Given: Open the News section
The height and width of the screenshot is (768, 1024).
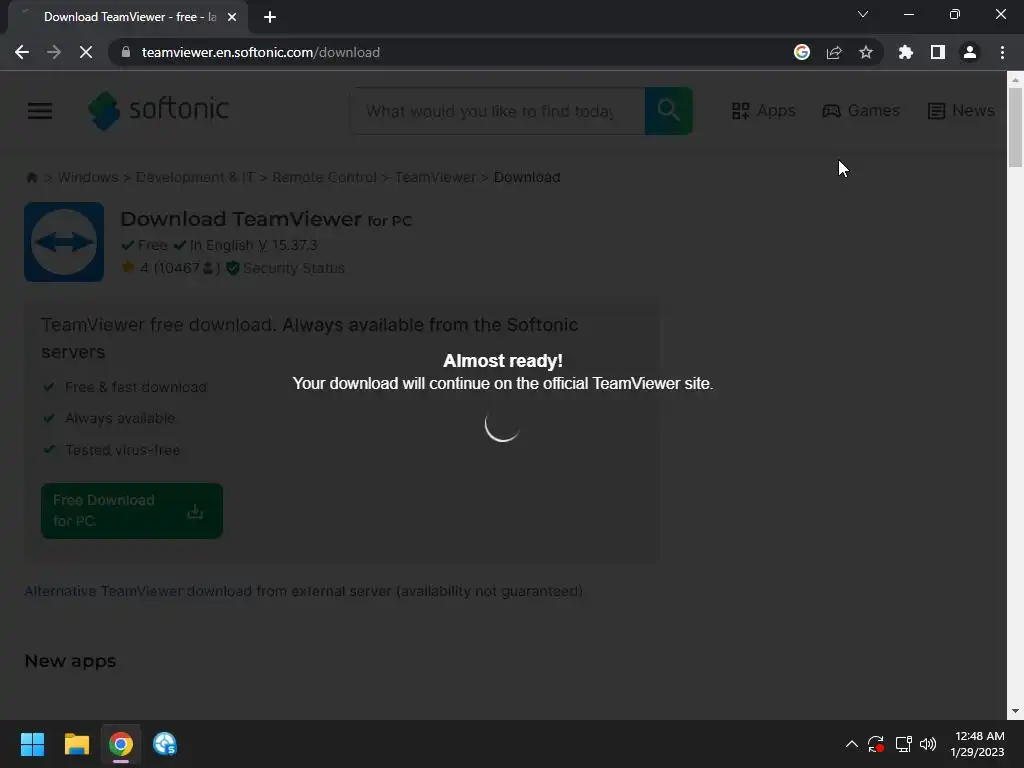Looking at the screenshot, I should (x=961, y=110).
